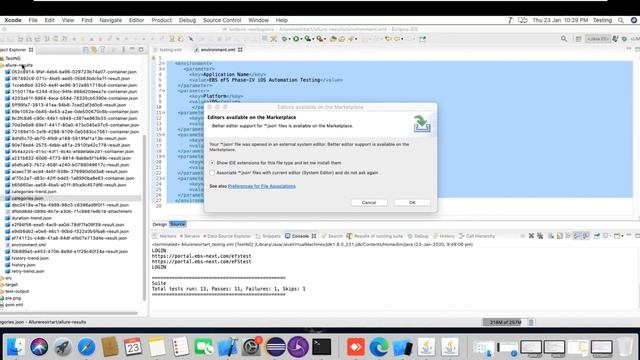Open Preferences for File Associations link
The width and height of the screenshot is (640, 360).
point(262,186)
